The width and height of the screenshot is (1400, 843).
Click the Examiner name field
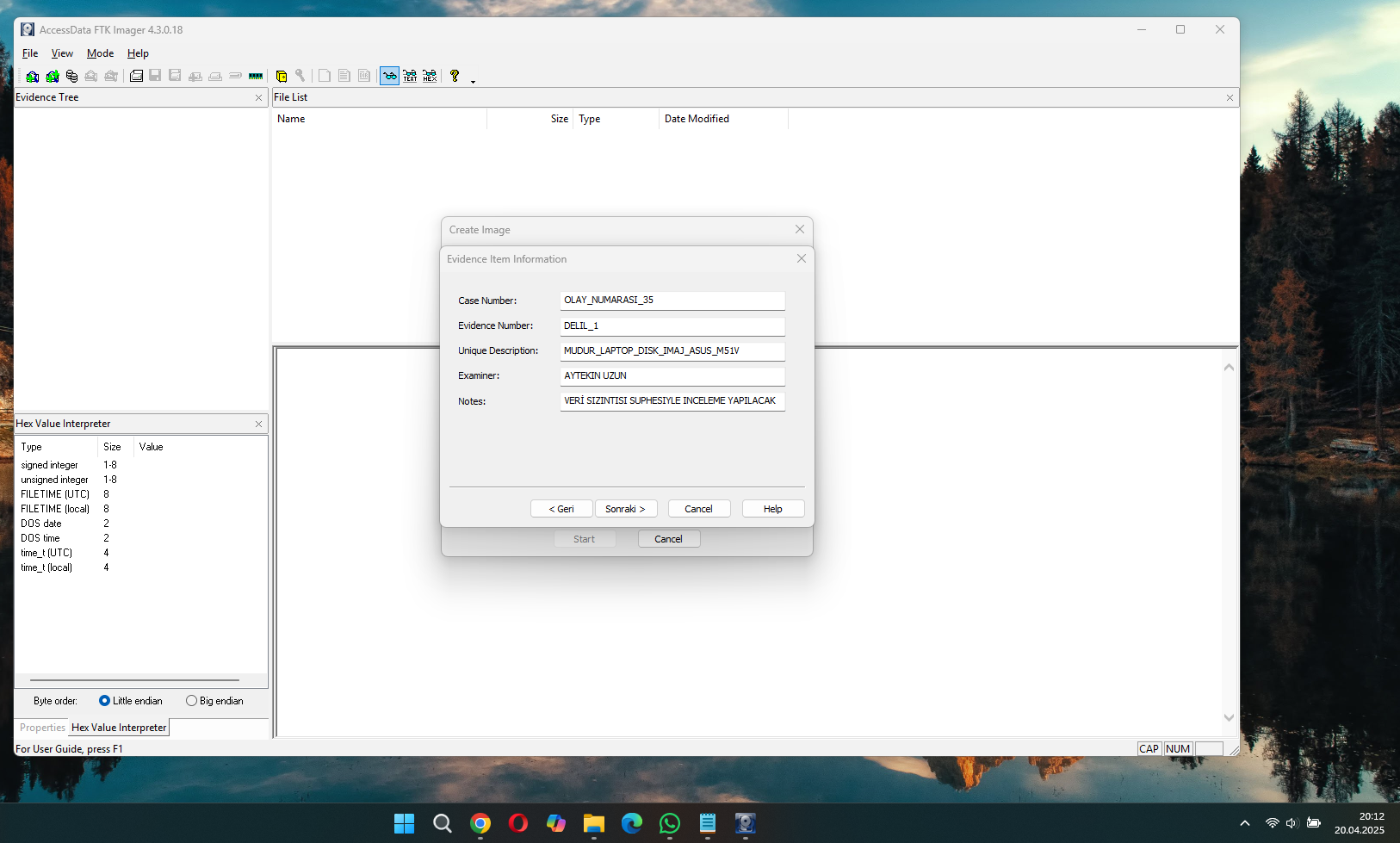[672, 375]
